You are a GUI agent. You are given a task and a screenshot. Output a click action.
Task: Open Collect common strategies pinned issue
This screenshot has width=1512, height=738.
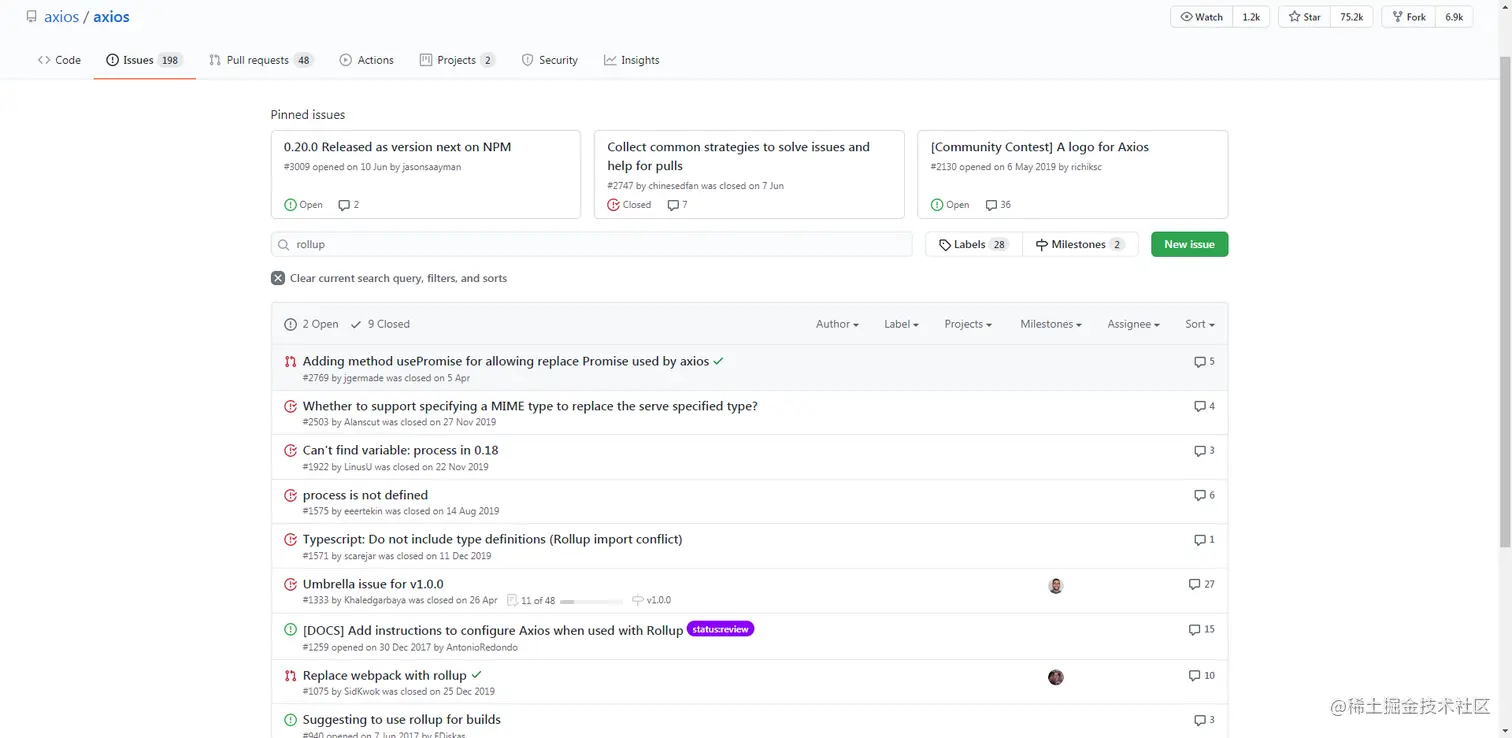738,156
